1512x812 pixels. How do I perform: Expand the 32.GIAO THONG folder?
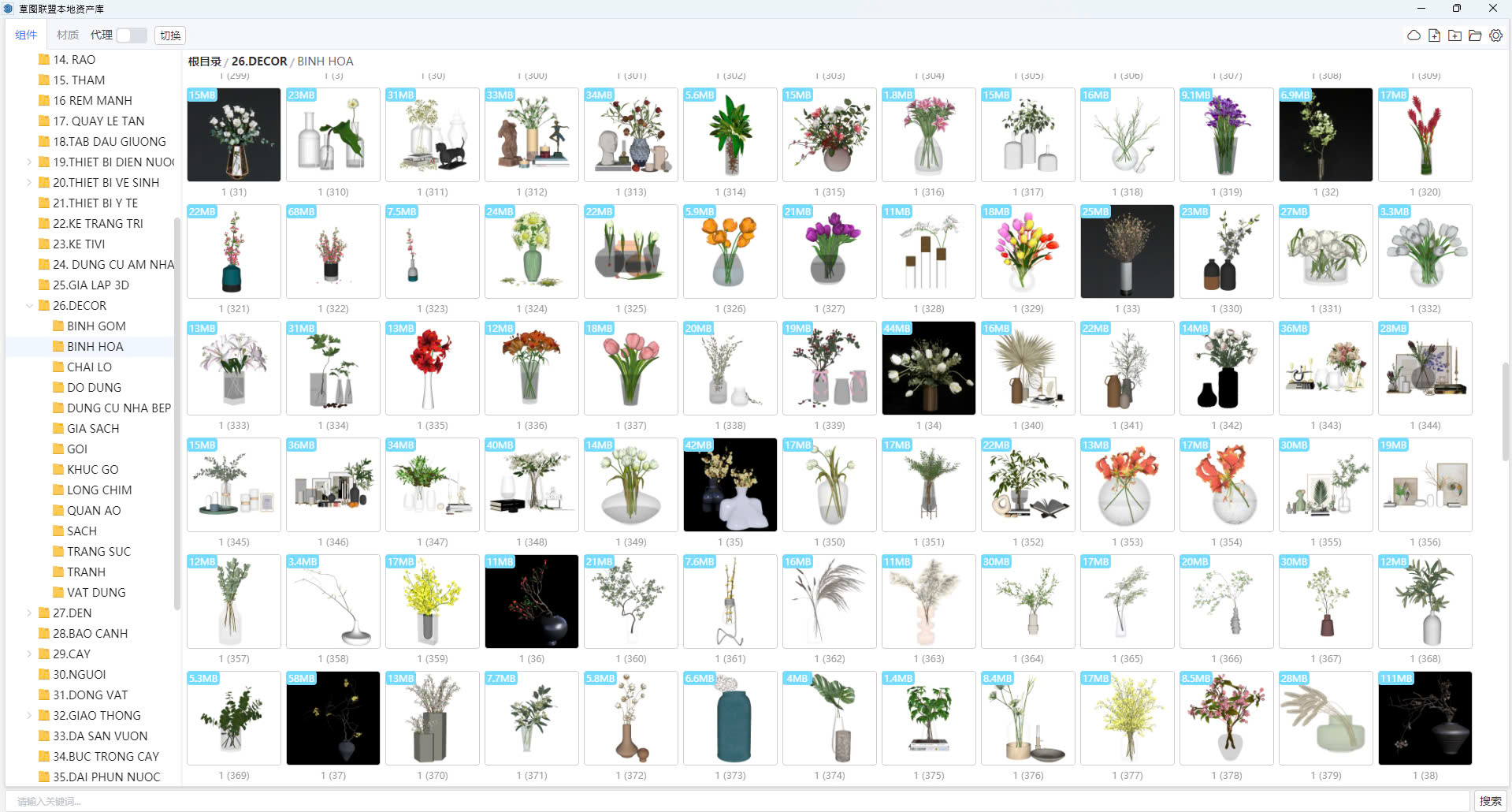30,715
